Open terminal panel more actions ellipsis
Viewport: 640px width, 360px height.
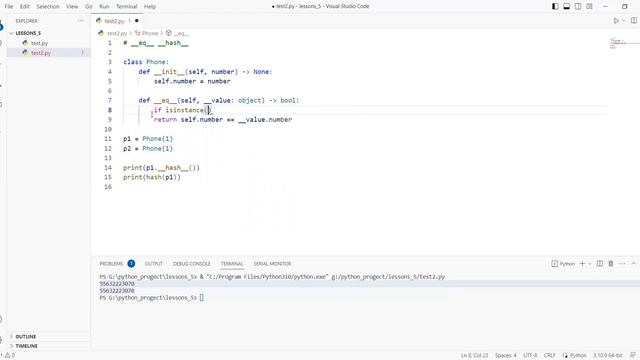[x=622, y=264]
